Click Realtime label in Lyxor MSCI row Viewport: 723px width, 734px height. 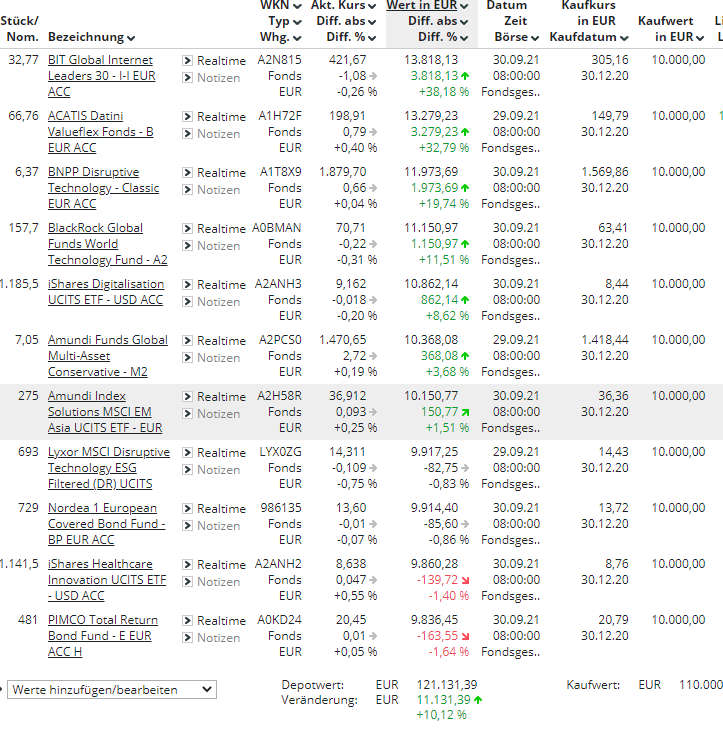(x=221, y=453)
